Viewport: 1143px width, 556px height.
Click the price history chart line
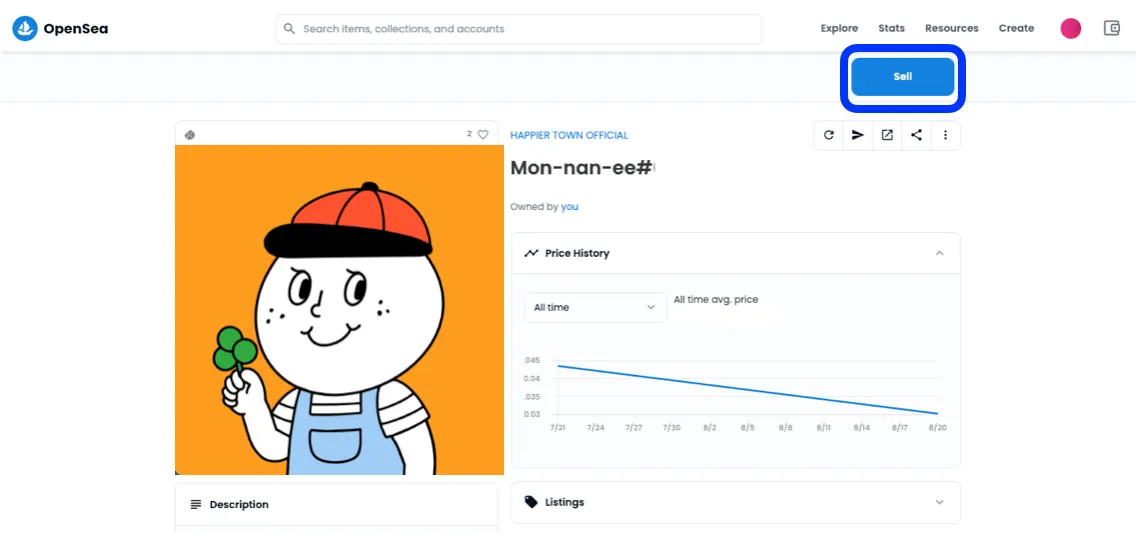coord(747,390)
